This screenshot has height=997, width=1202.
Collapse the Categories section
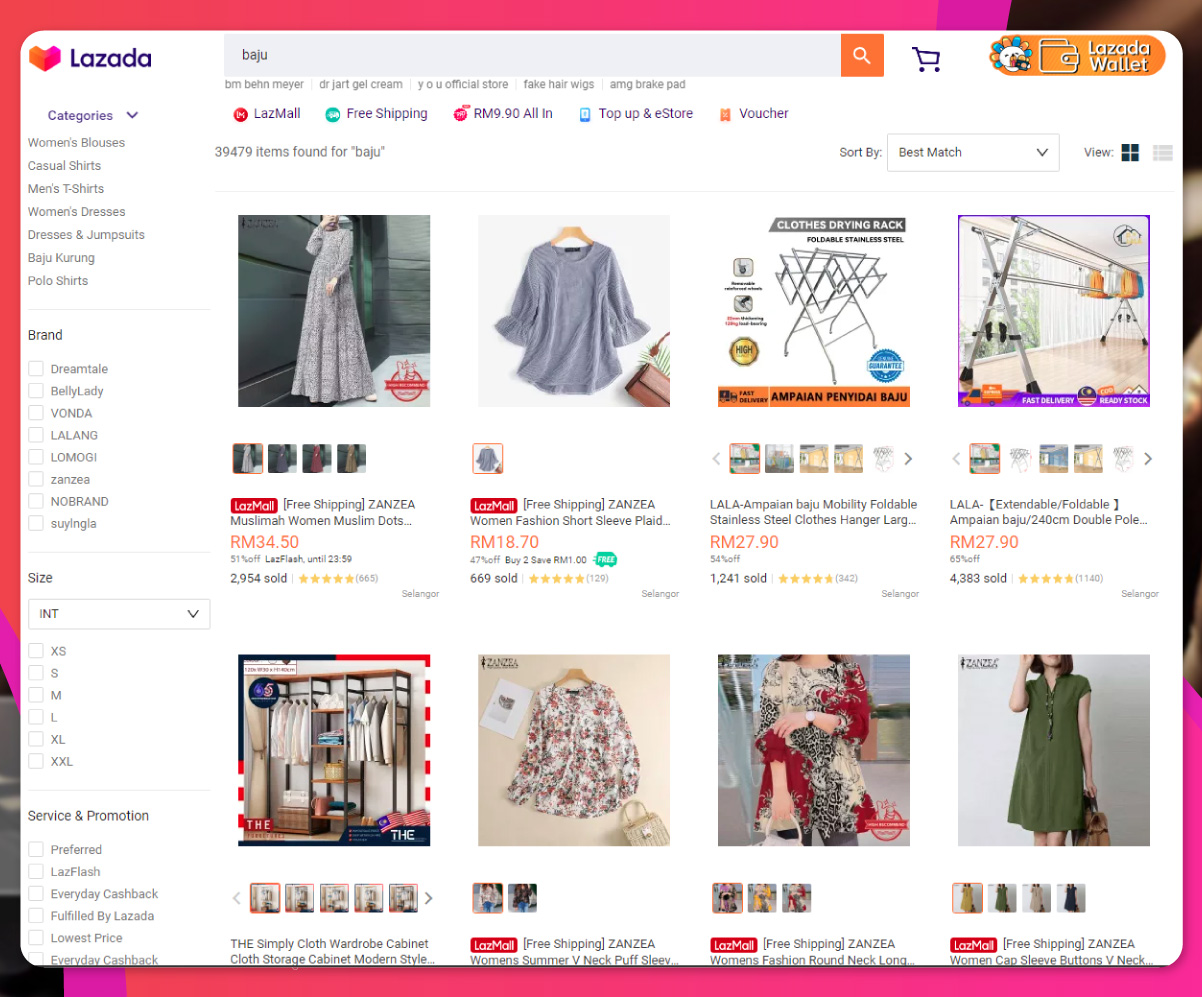pos(130,115)
